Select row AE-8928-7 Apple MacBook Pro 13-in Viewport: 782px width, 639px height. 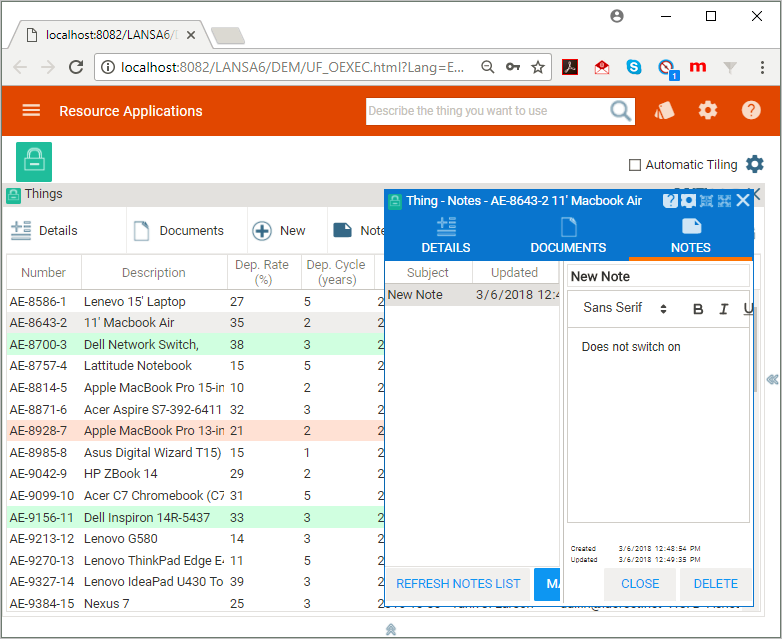196,430
